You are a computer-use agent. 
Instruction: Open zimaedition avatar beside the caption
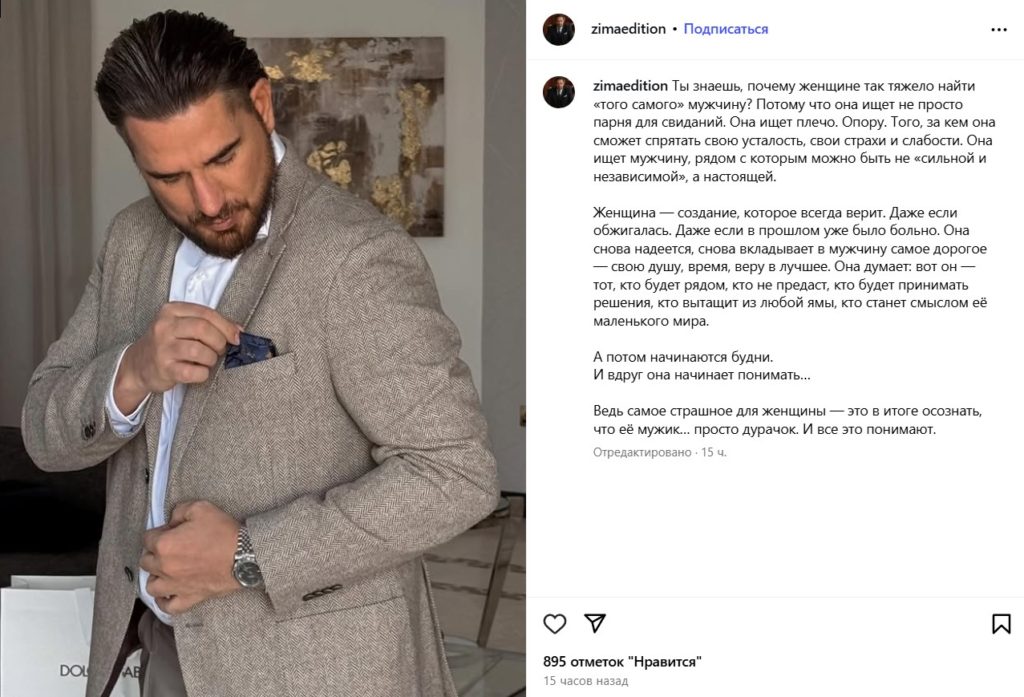(558, 92)
